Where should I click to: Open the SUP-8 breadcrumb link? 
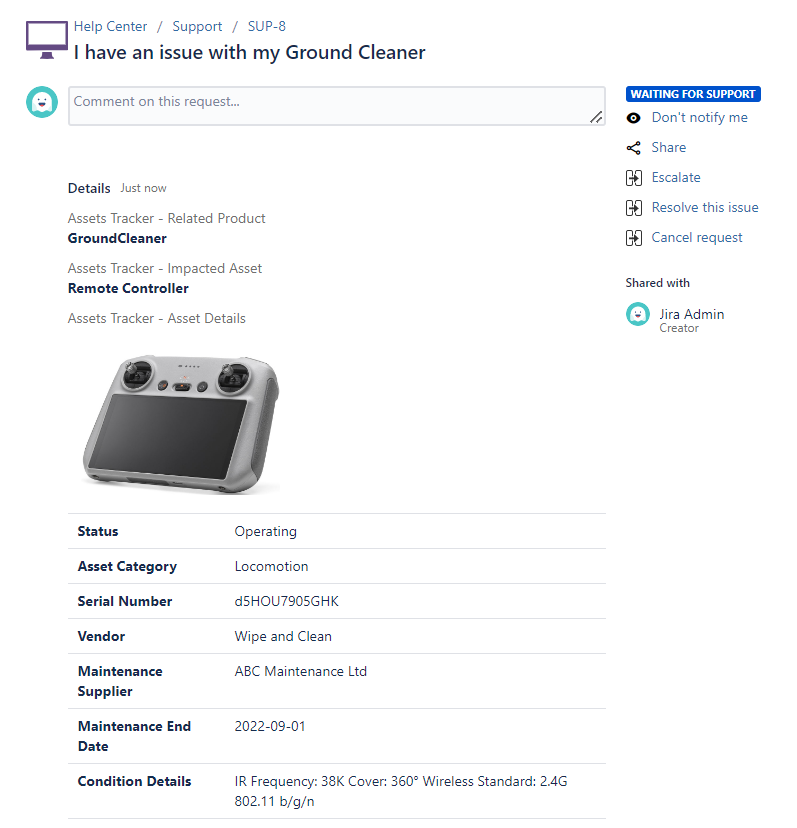[267, 27]
